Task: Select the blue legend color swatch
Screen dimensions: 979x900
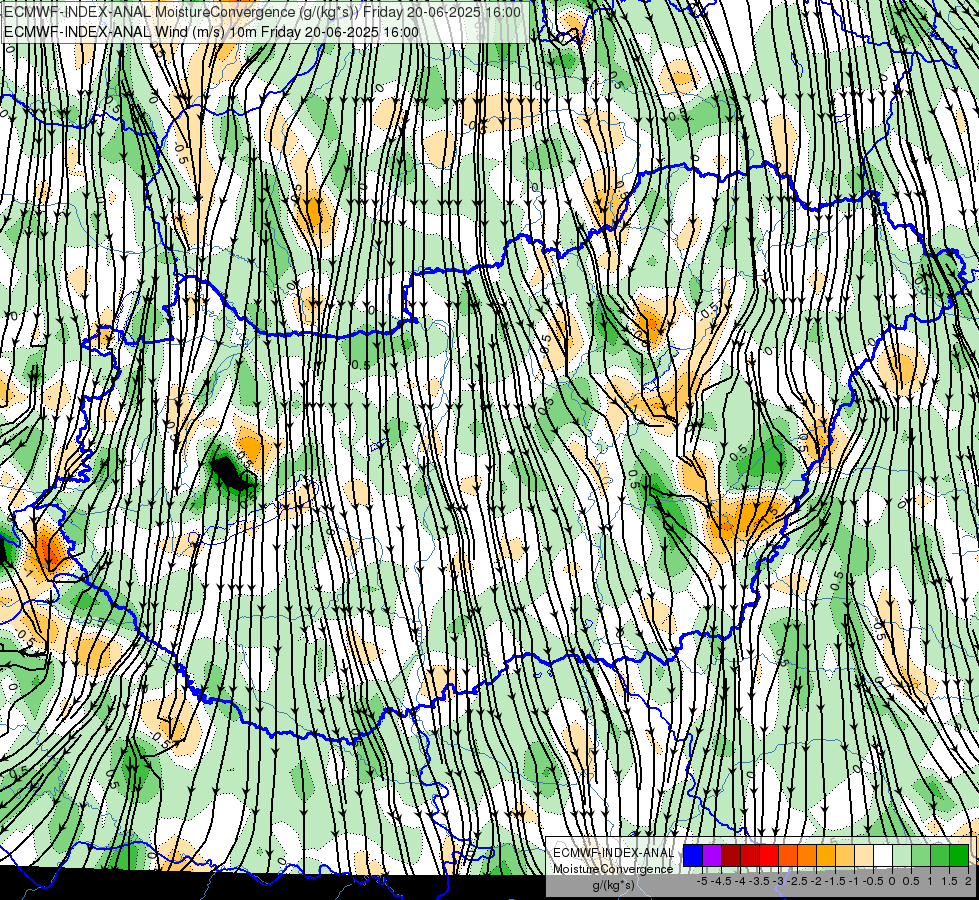Action: (693, 855)
